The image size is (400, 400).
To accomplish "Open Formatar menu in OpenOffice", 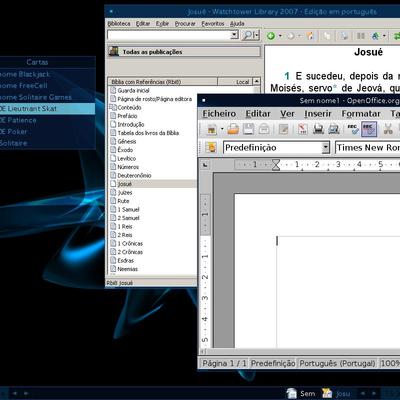I will 361,114.
